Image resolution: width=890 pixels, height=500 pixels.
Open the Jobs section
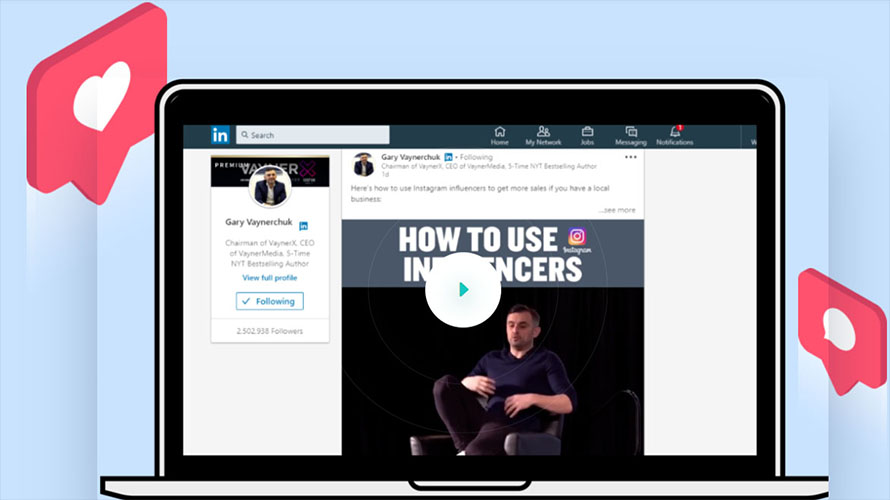[x=587, y=136]
